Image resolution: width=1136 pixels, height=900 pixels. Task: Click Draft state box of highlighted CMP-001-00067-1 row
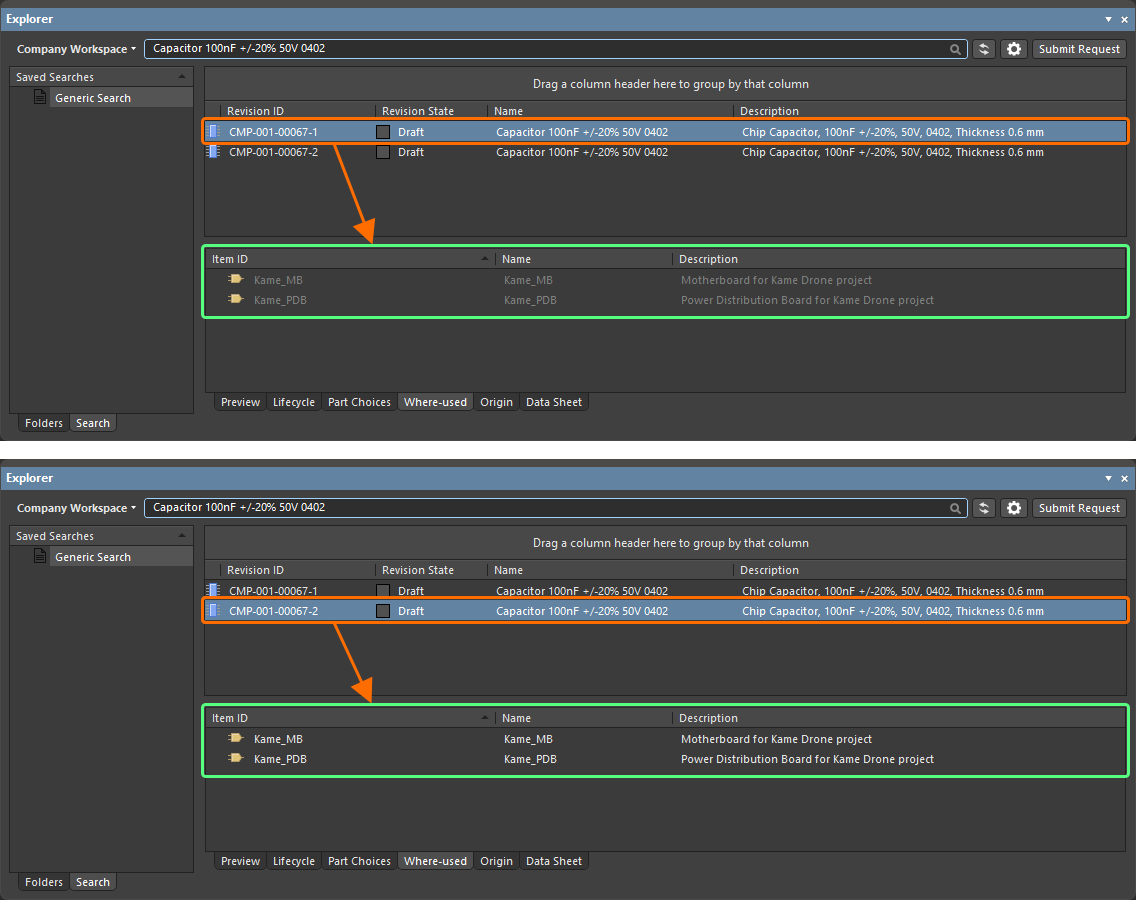(x=383, y=132)
